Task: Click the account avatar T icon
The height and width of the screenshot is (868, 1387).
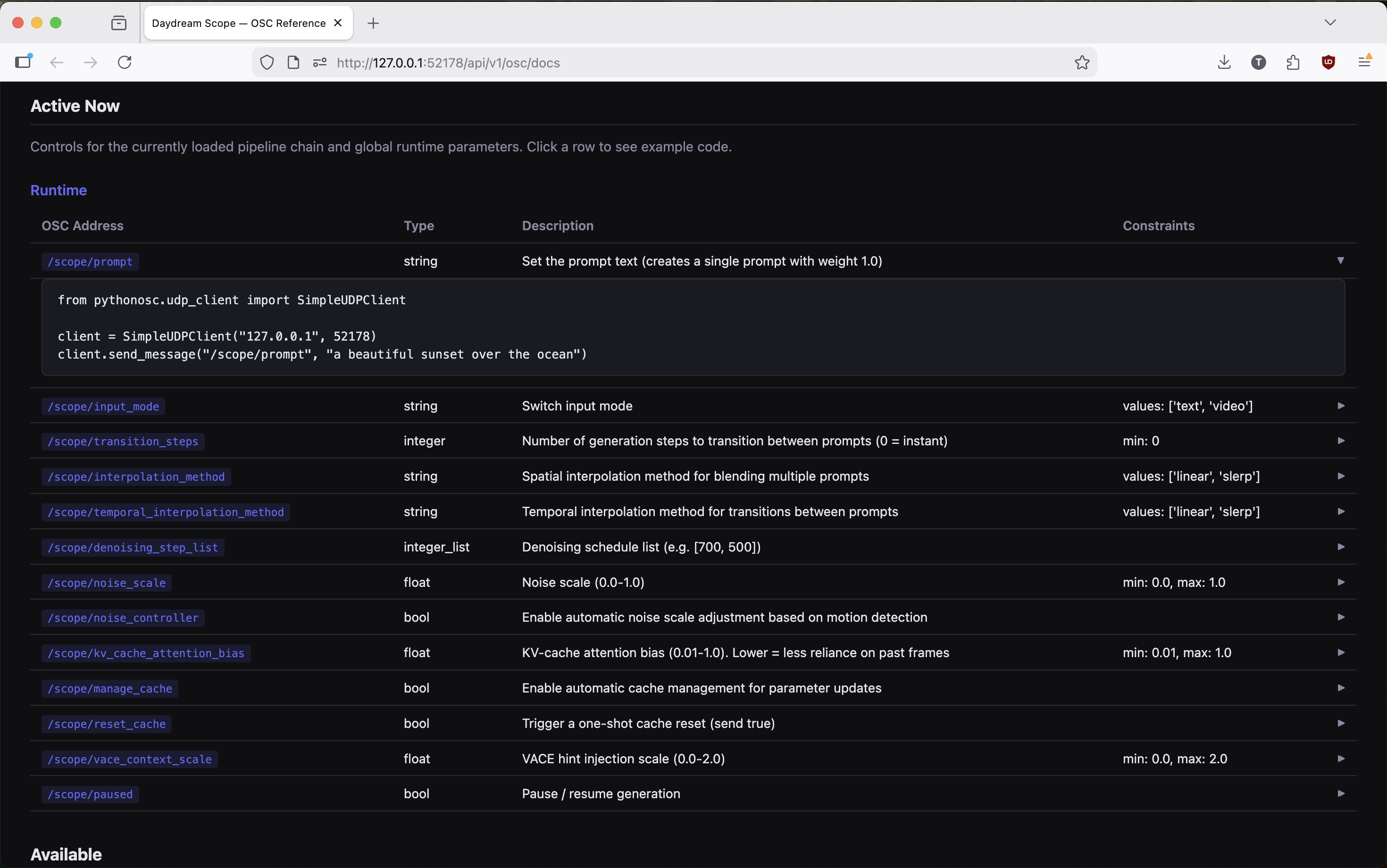Action: coord(1258,63)
